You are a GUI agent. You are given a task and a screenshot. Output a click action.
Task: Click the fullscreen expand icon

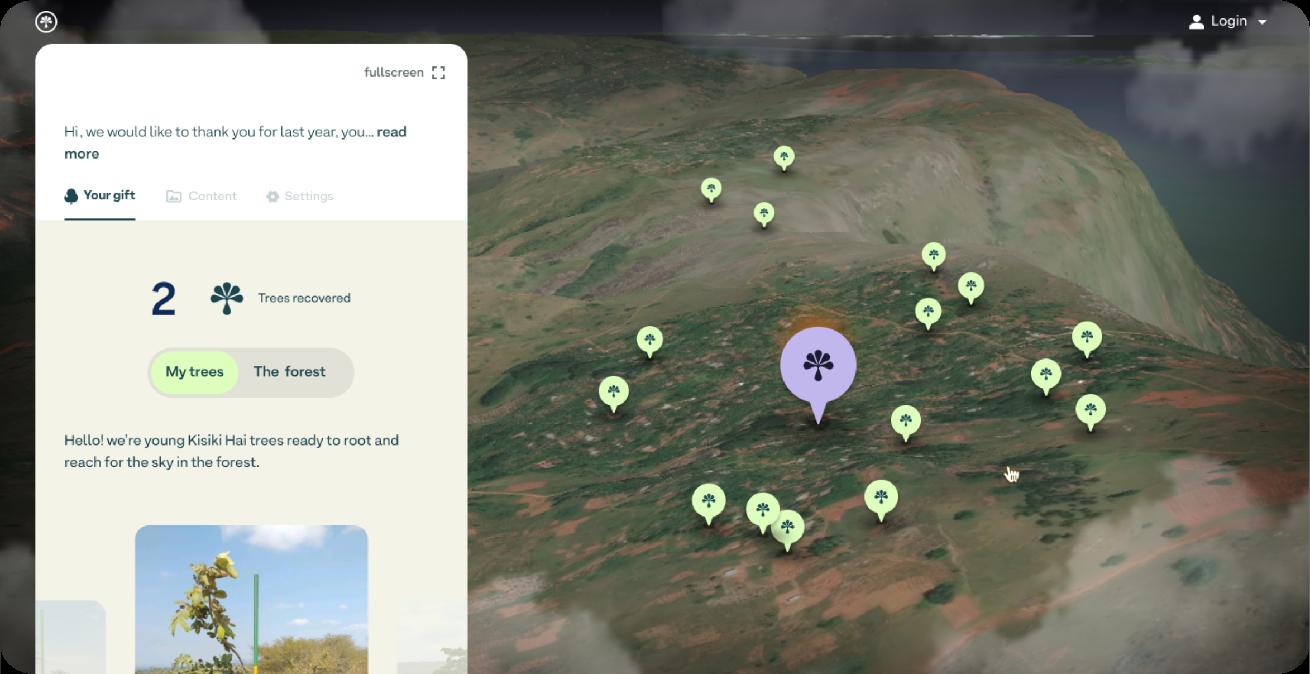click(438, 72)
